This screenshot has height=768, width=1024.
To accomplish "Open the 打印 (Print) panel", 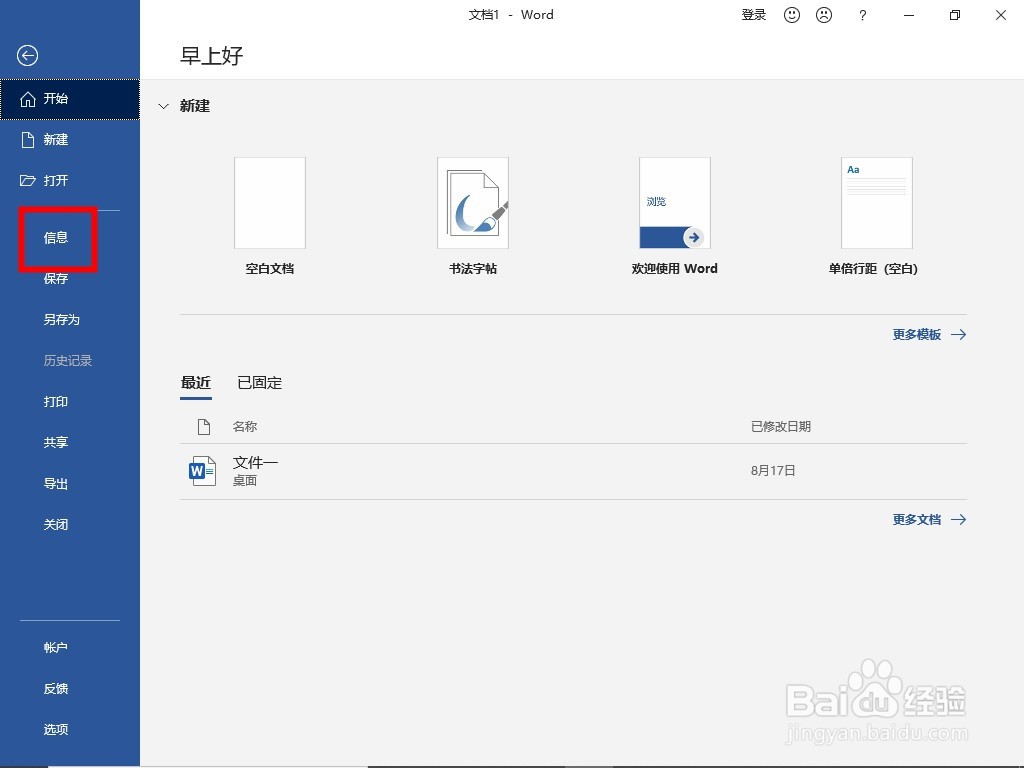I will (x=55, y=401).
